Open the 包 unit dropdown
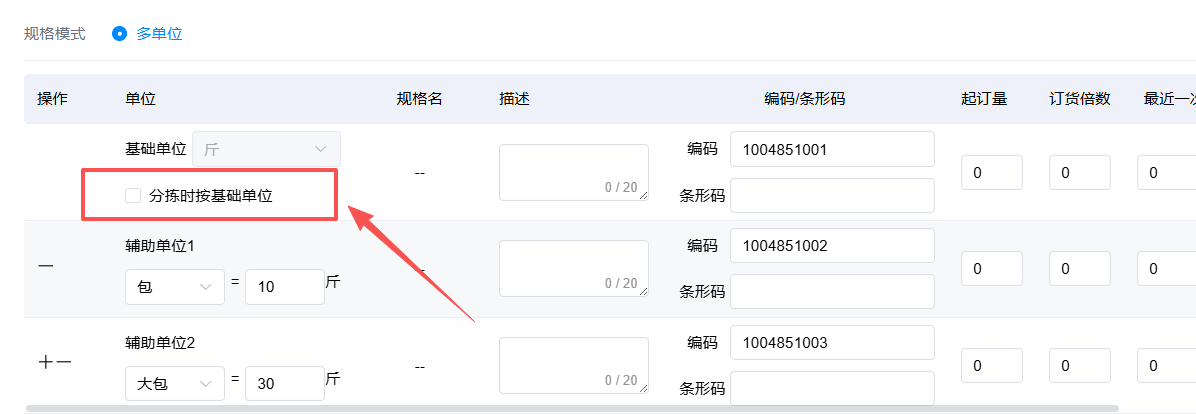Viewport: 1196px width, 414px height. click(x=175, y=287)
